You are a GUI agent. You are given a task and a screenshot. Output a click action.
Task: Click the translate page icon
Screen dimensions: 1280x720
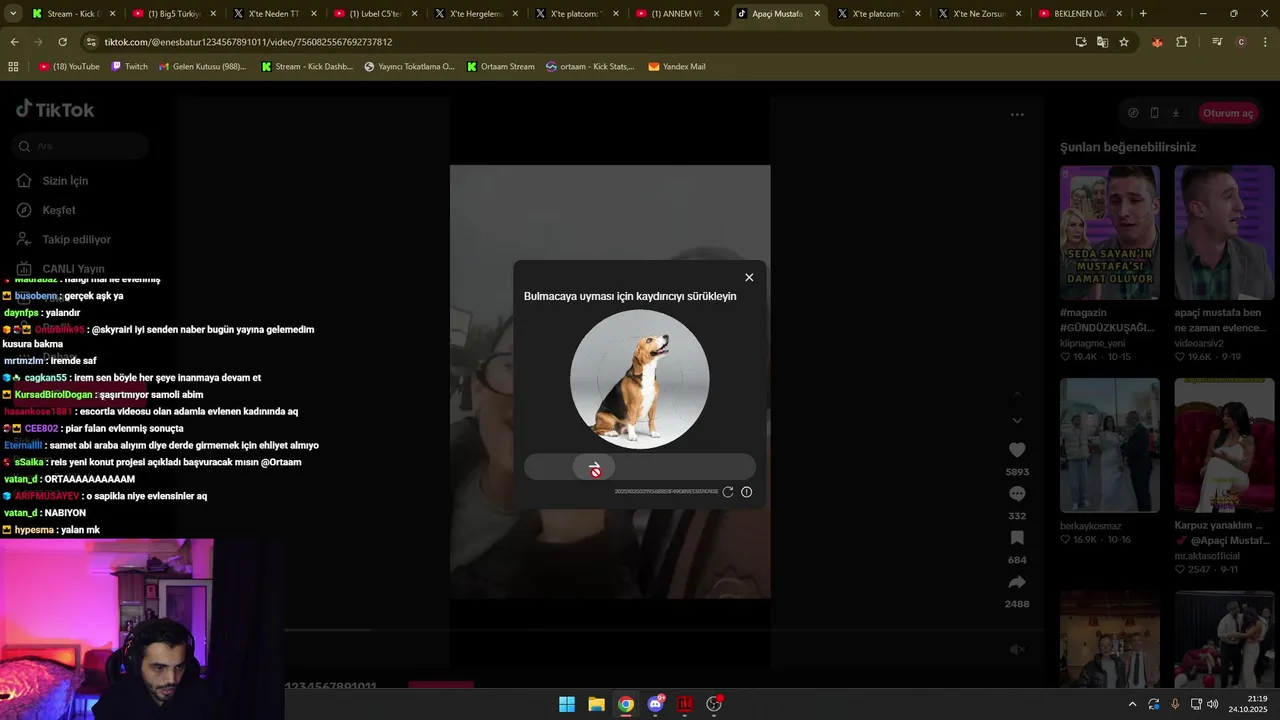(1102, 42)
